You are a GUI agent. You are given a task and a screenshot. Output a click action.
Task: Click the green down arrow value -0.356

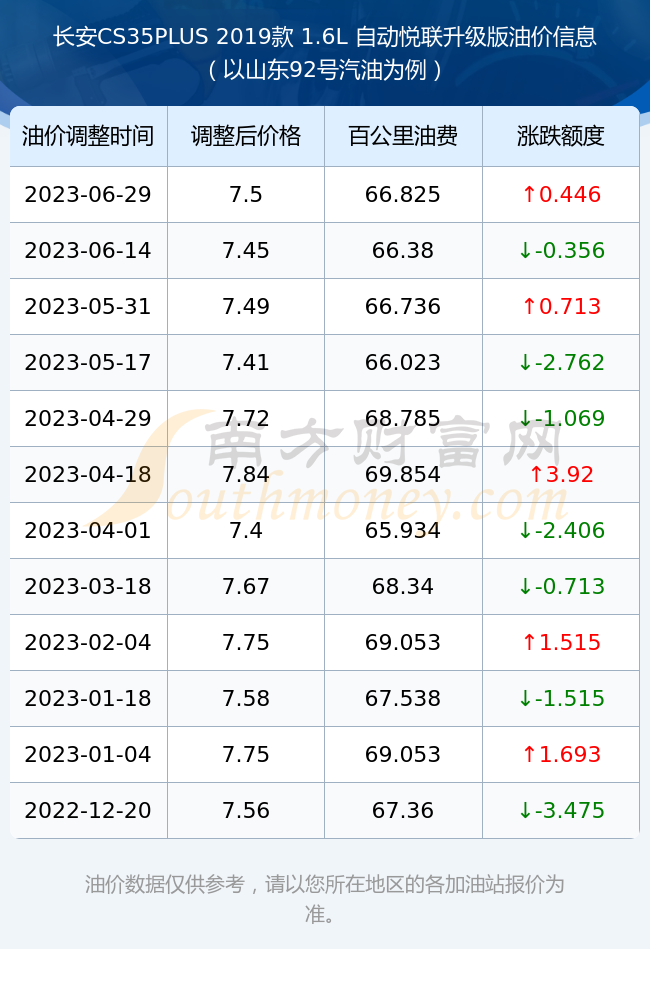point(561,251)
